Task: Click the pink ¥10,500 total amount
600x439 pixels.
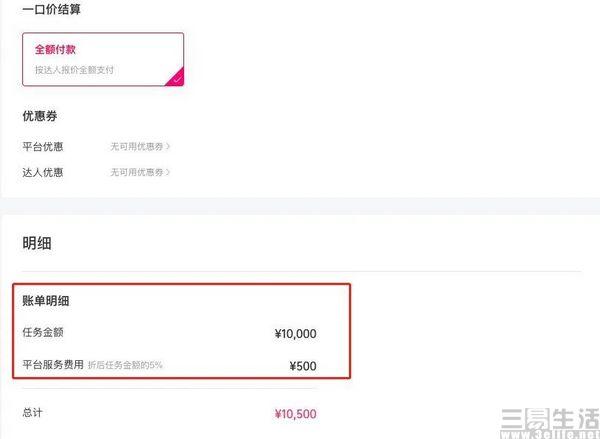Action: [295, 413]
